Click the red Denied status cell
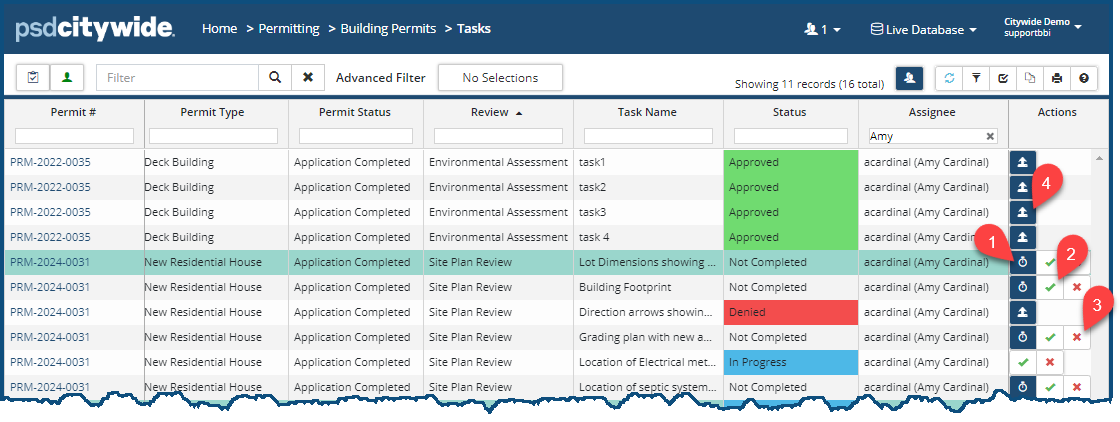 790,312
